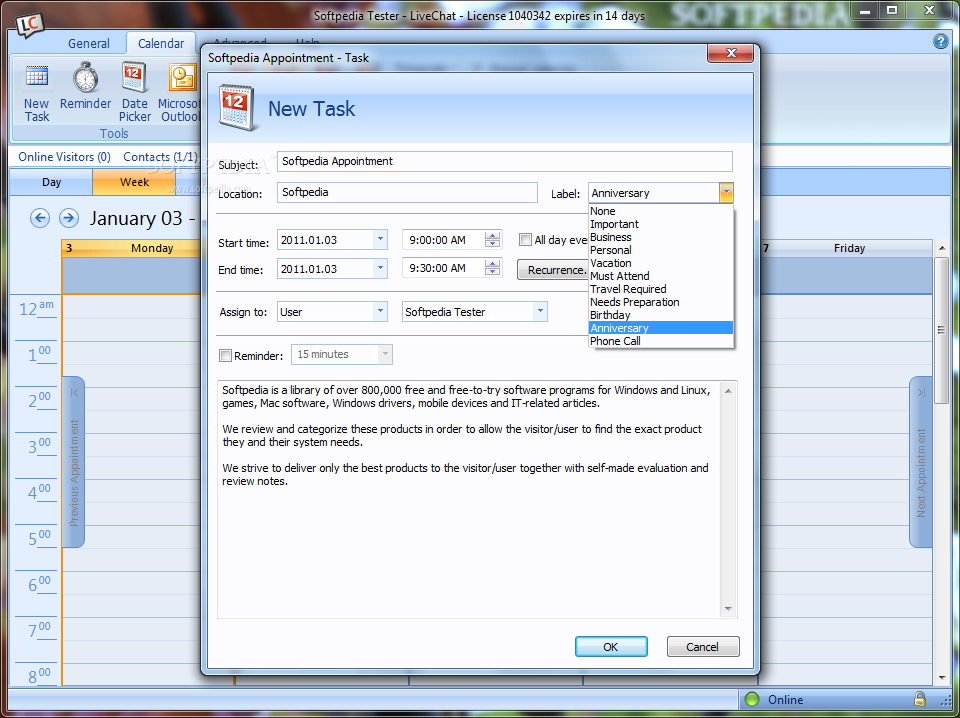Click the Next Appointment side button
The height and width of the screenshot is (718, 960).
(x=920, y=462)
